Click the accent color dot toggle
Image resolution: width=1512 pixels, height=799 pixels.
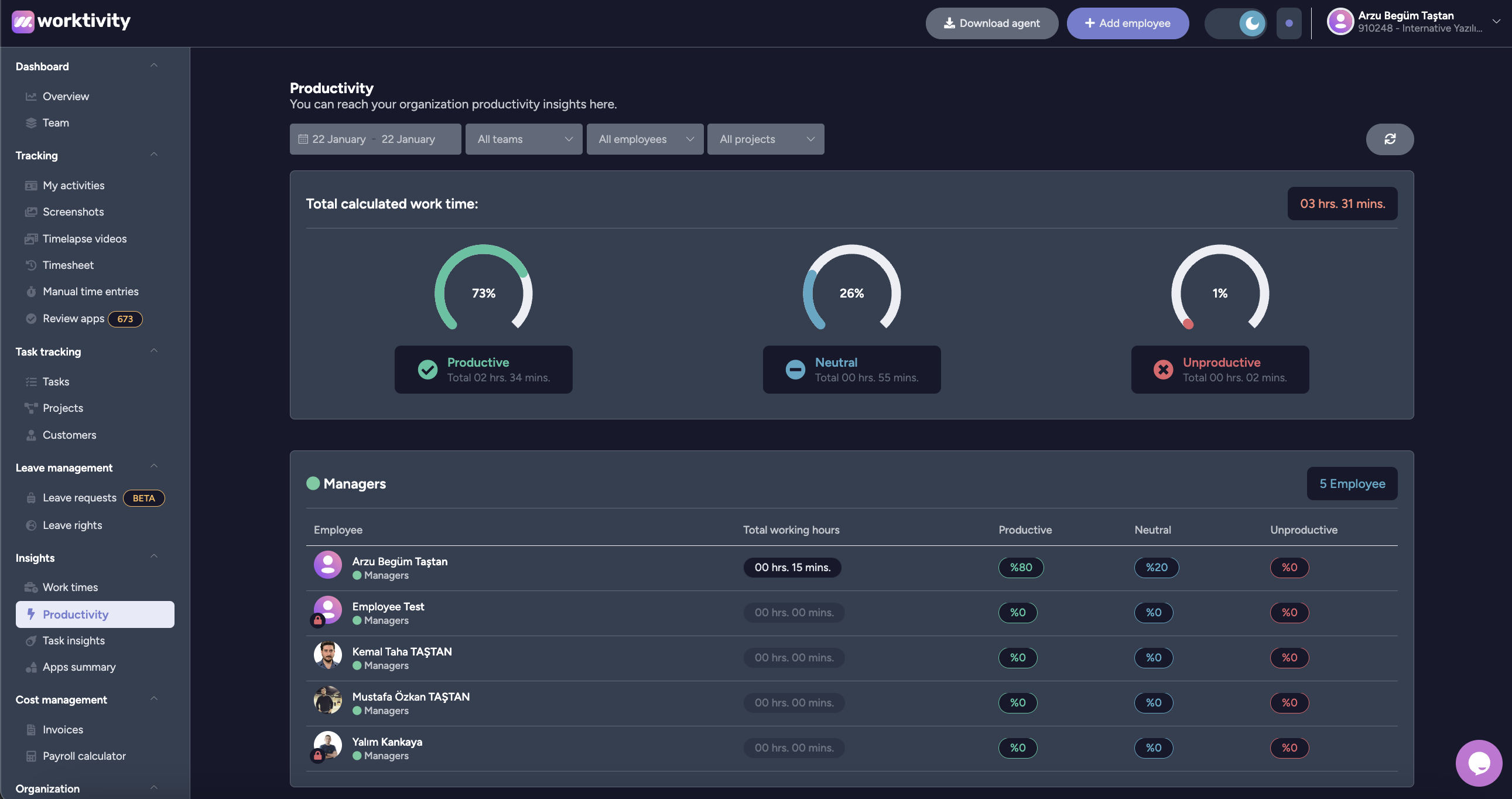click(x=1289, y=23)
